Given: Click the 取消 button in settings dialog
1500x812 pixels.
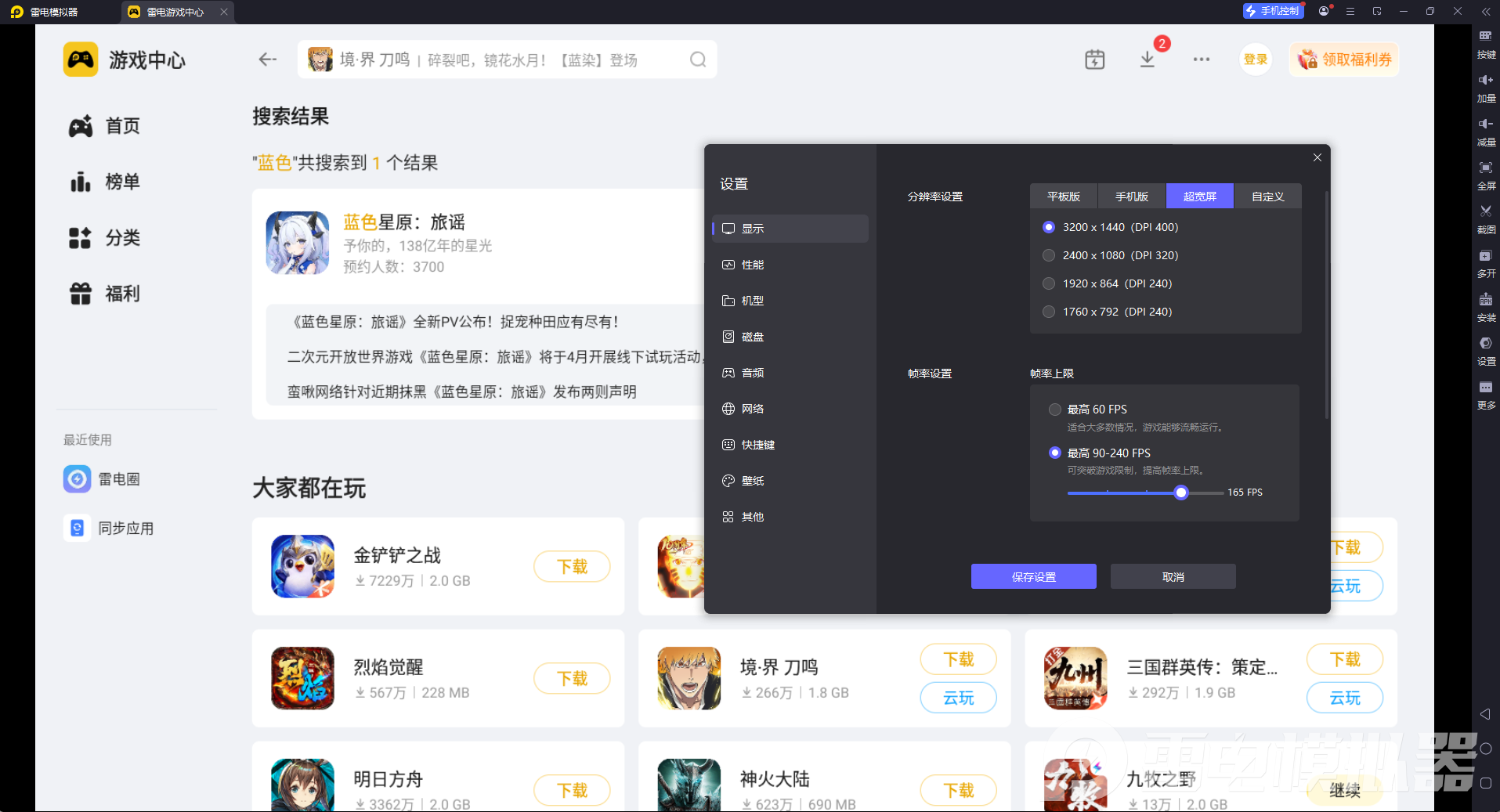Looking at the screenshot, I should coord(1173,577).
